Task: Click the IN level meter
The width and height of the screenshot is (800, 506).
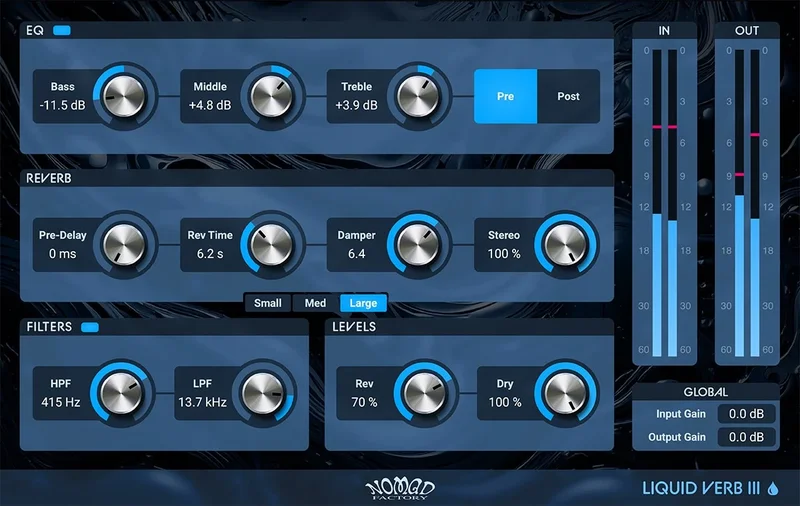Action: click(x=664, y=203)
